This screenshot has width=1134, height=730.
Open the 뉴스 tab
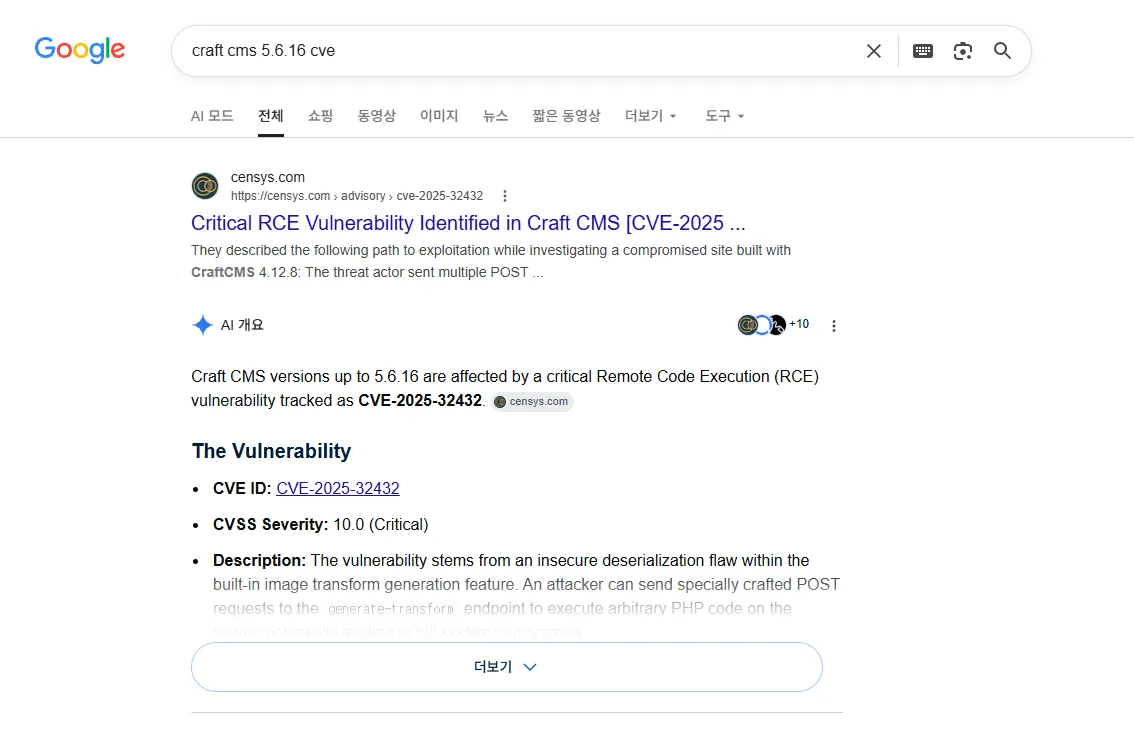click(495, 116)
